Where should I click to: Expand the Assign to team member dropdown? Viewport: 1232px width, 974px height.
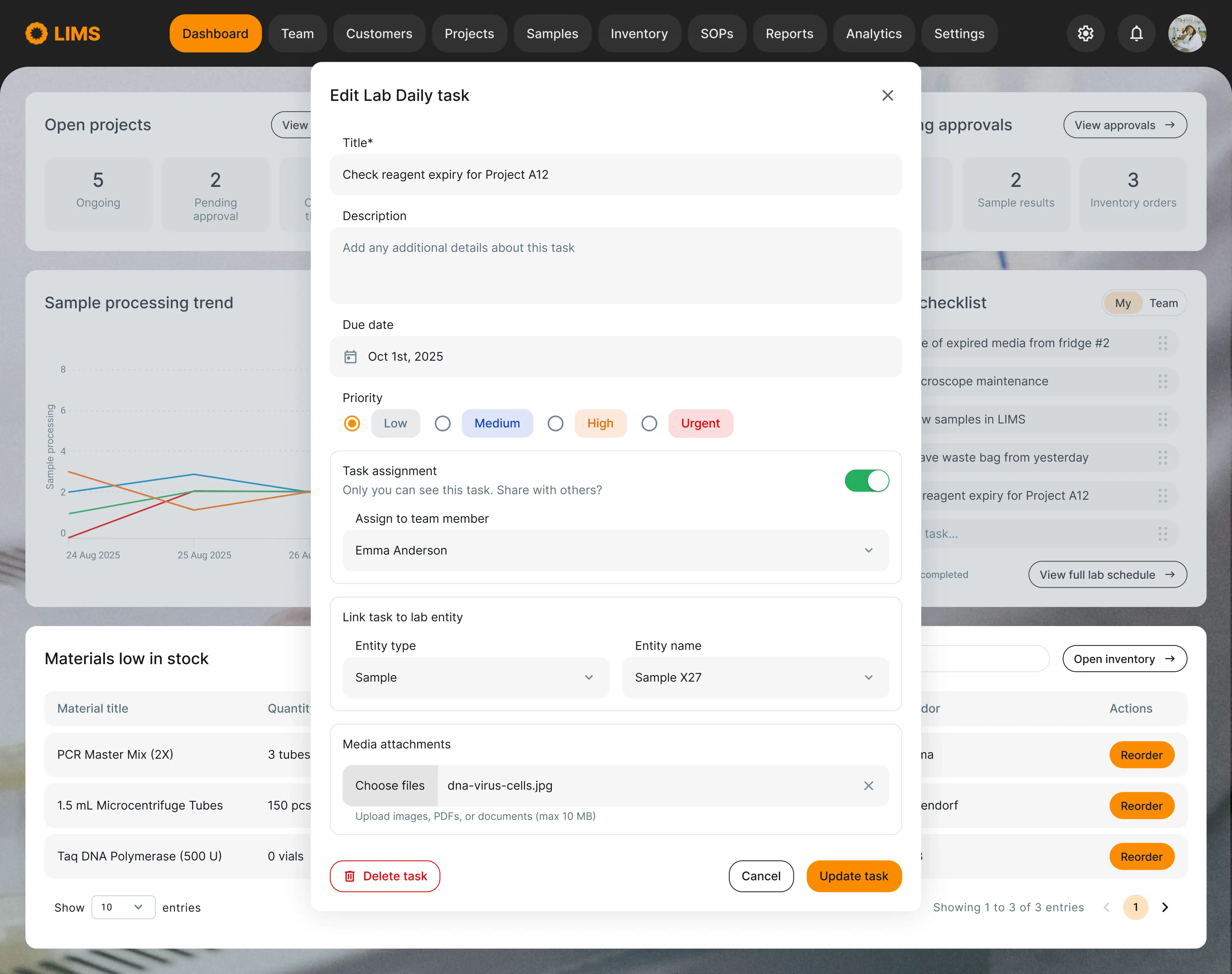(x=615, y=550)
